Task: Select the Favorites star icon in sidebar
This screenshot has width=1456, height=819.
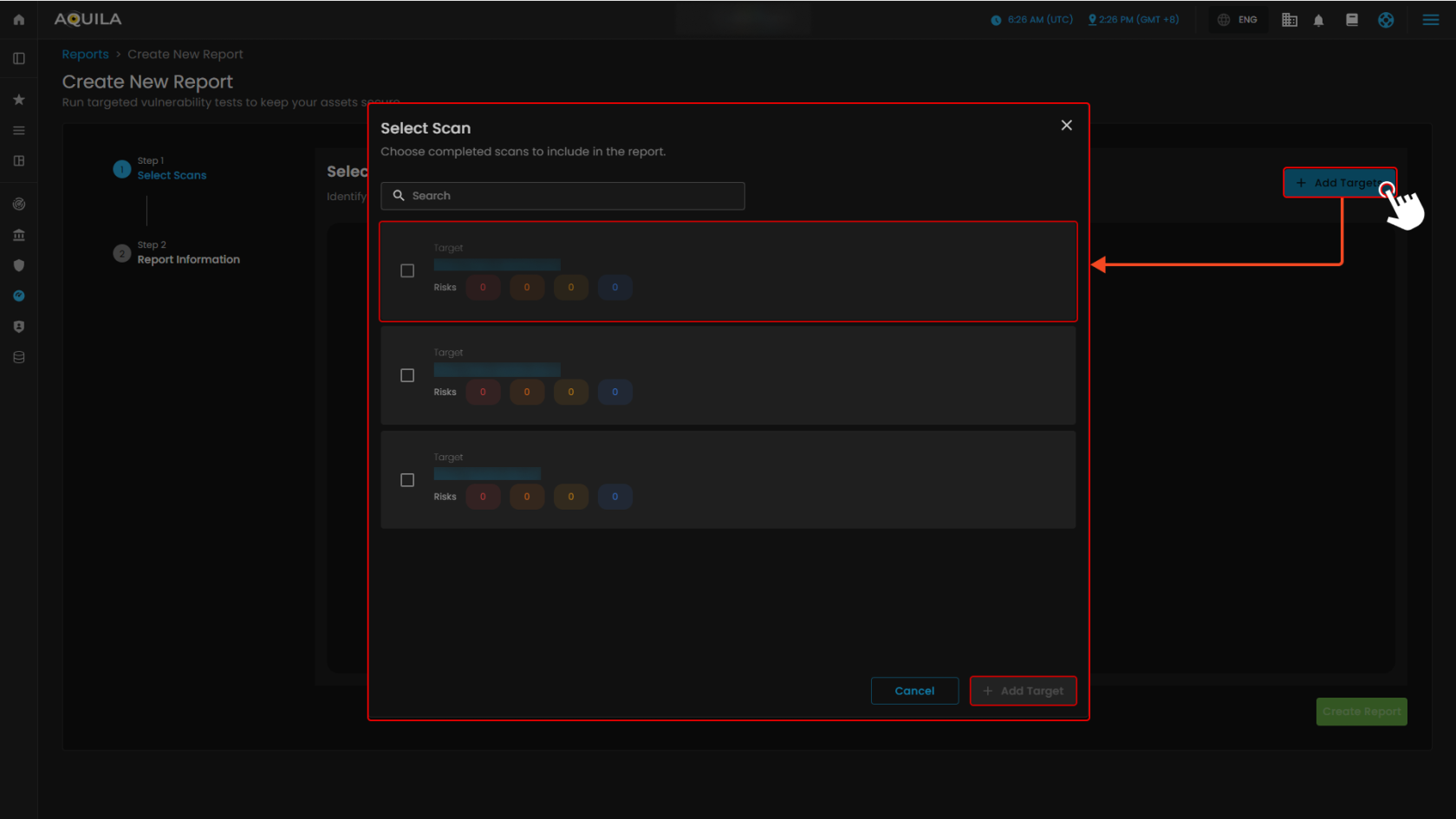Action: [x=18, y=99]
